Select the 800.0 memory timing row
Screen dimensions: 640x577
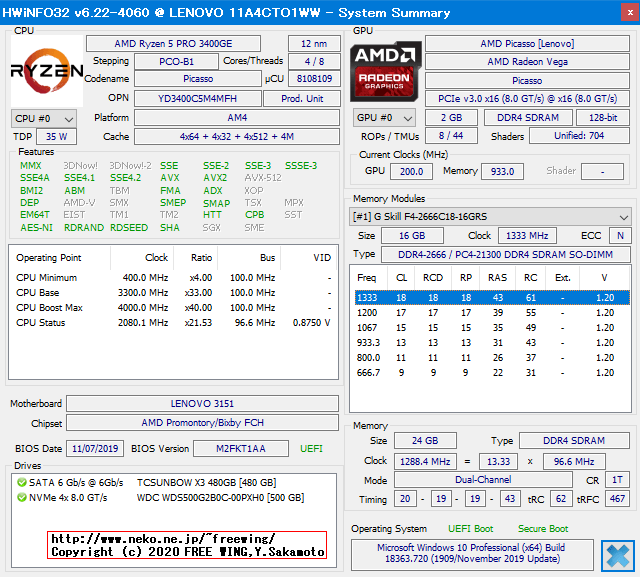491,357
